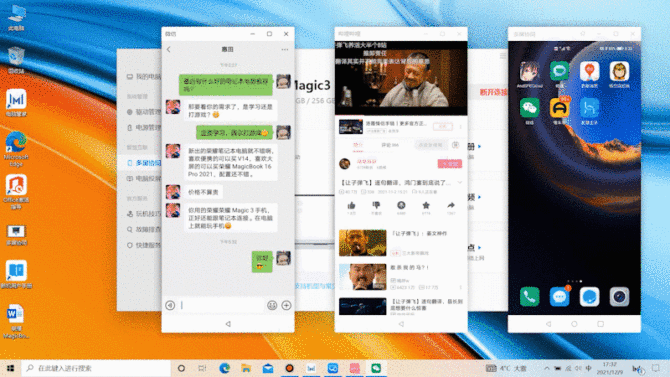The image size is (670, 377).
Task: Select 驱动管理 in PC Manager sidebar
Action: [144, 112]
